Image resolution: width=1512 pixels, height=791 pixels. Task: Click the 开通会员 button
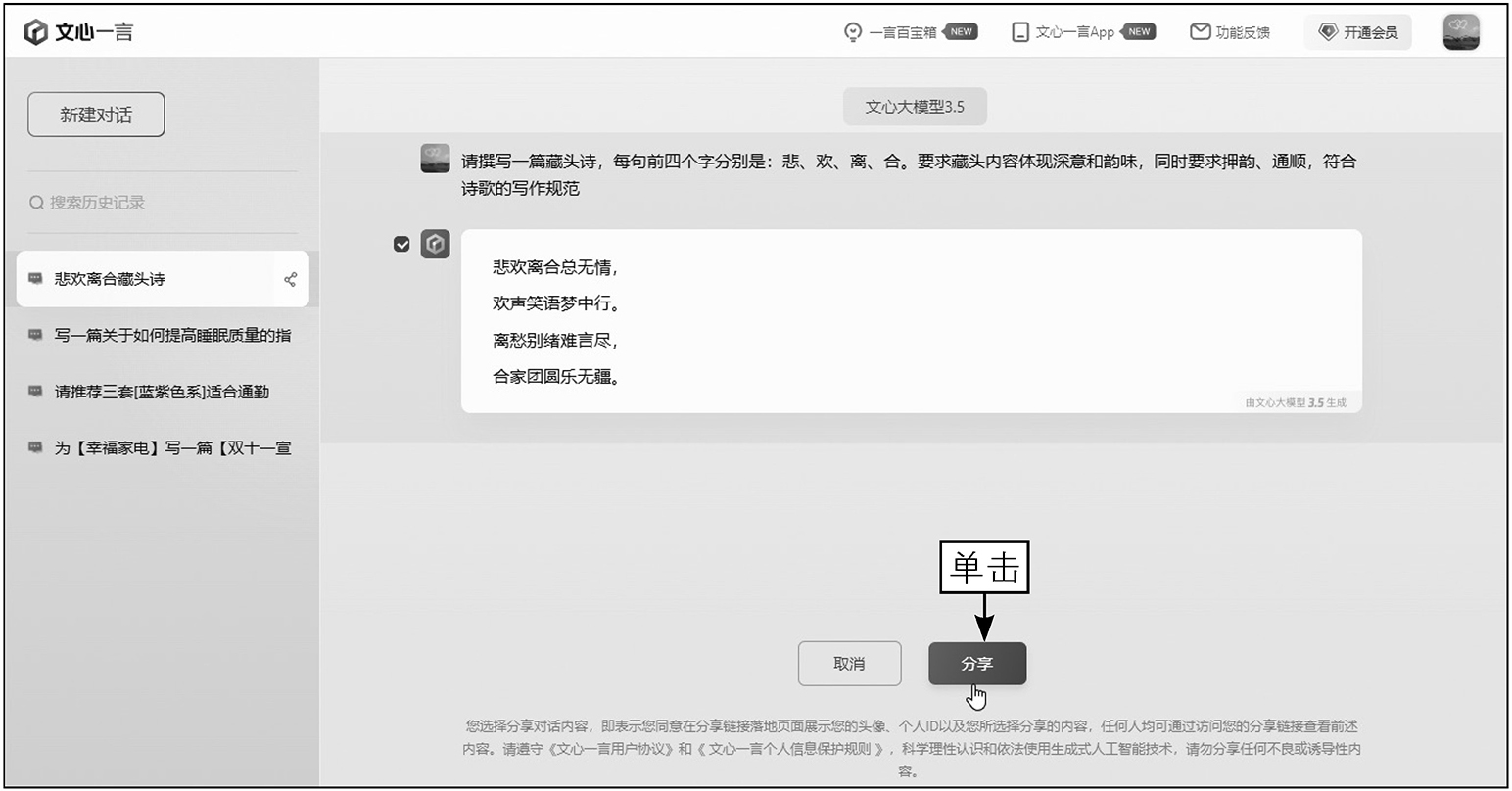1357,32
